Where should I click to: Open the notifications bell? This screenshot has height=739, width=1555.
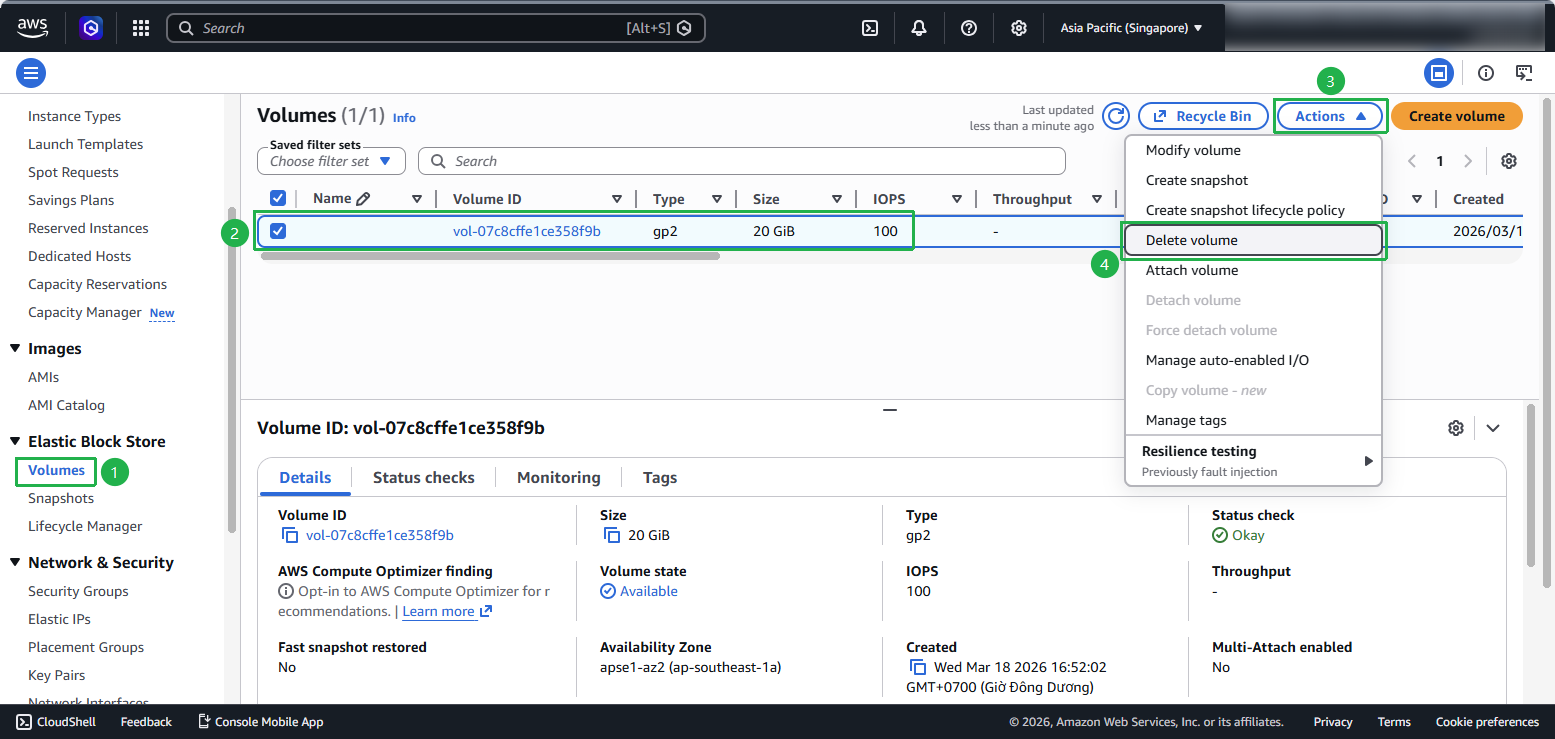point(919,28)
